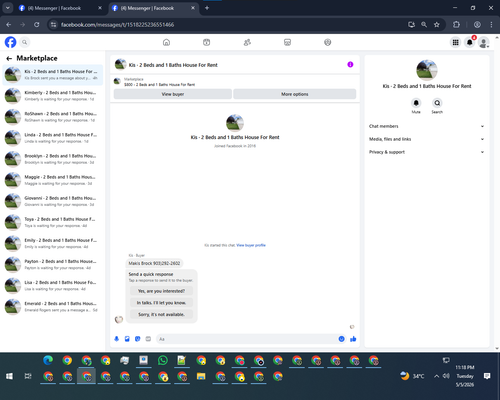
Task: Open the Friends icon in top navigation
Action: click(247, 42)
